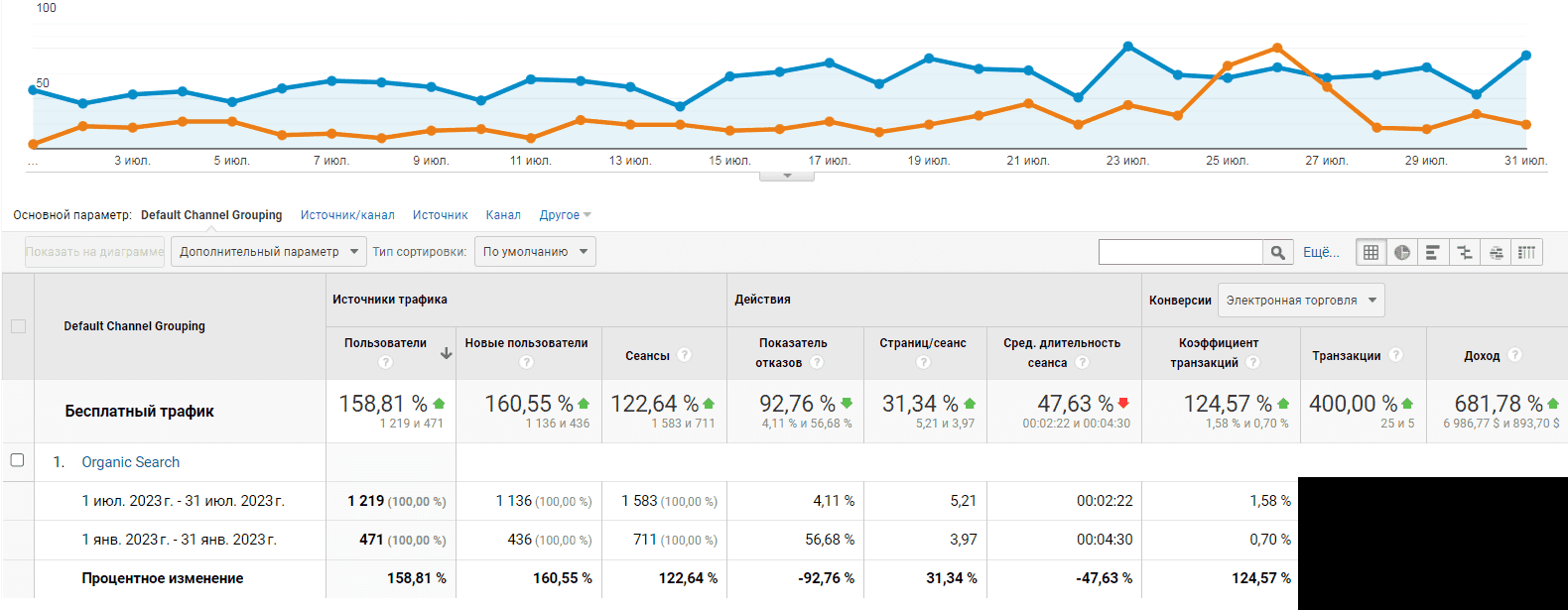Image resolution: width=1568 pixels, height=612 pixels.
Task: Select the Источник/канал primary dimension
Action: (x=347, y=215)
